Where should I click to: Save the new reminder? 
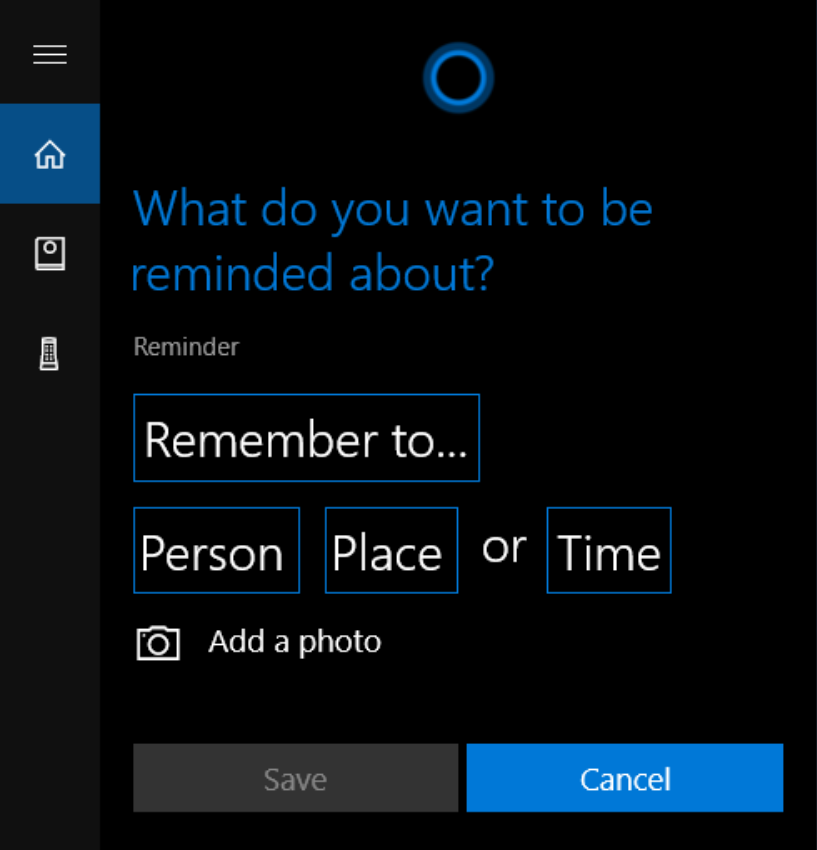tap(295, 778)
